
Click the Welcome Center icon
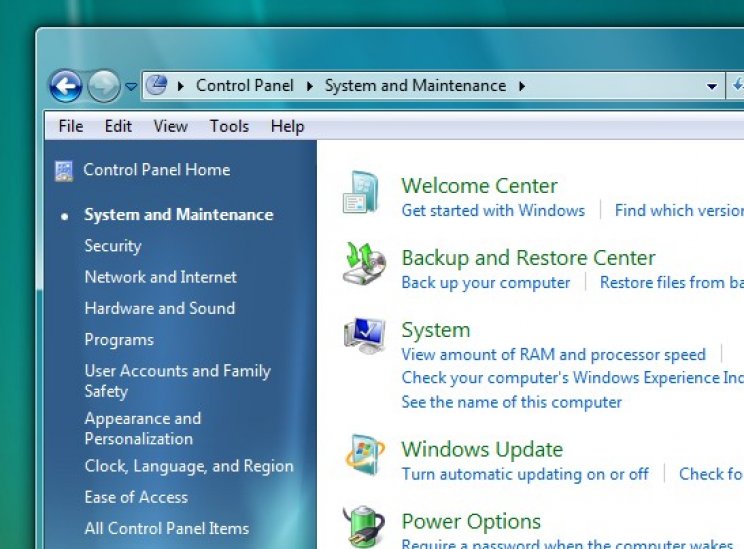point(362,193)
